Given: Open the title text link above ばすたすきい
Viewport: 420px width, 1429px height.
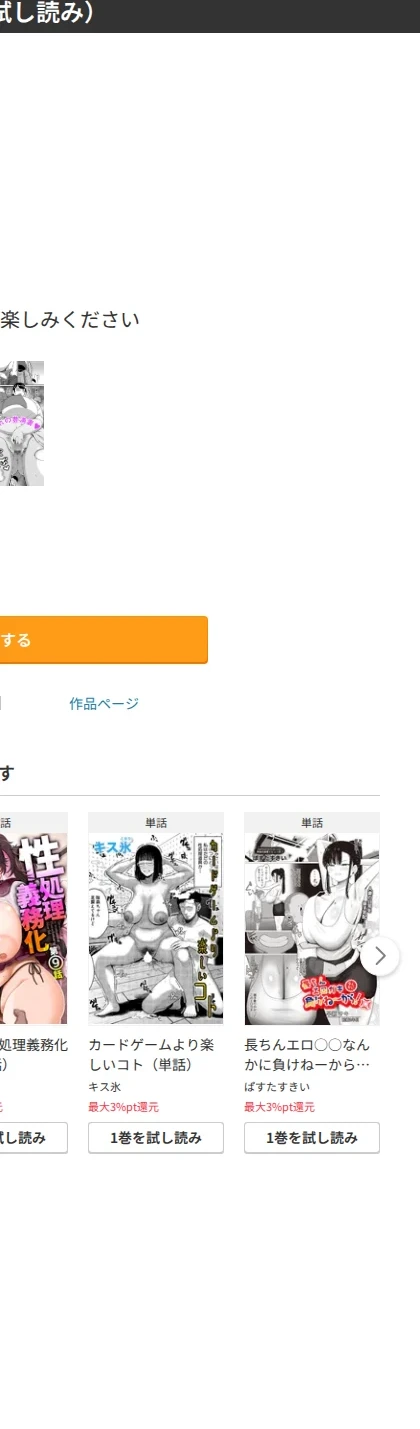Looking at the screenshot, I should [x=307, y=1055].
